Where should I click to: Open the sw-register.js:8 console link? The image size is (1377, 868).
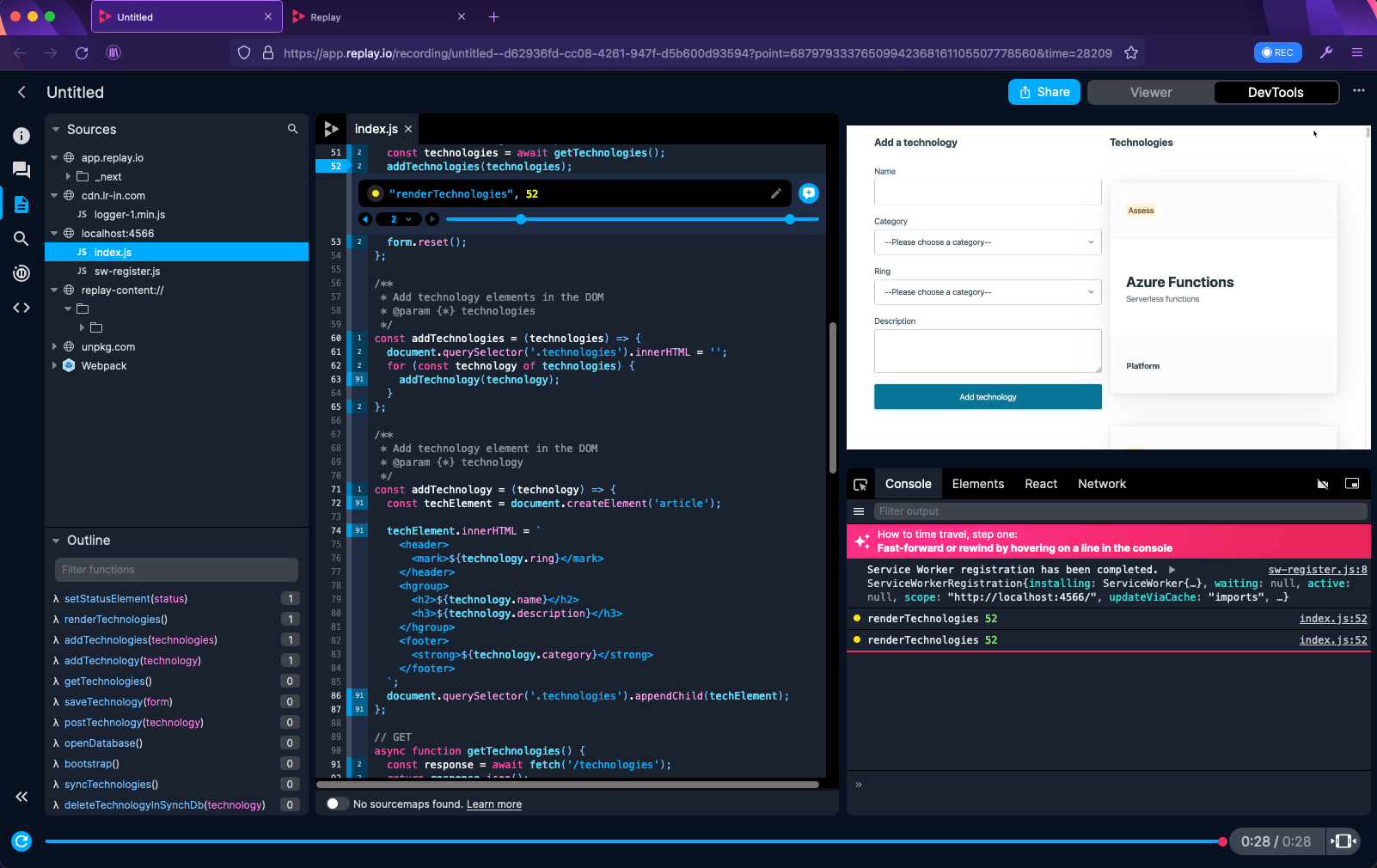(x=1318, y=570)
